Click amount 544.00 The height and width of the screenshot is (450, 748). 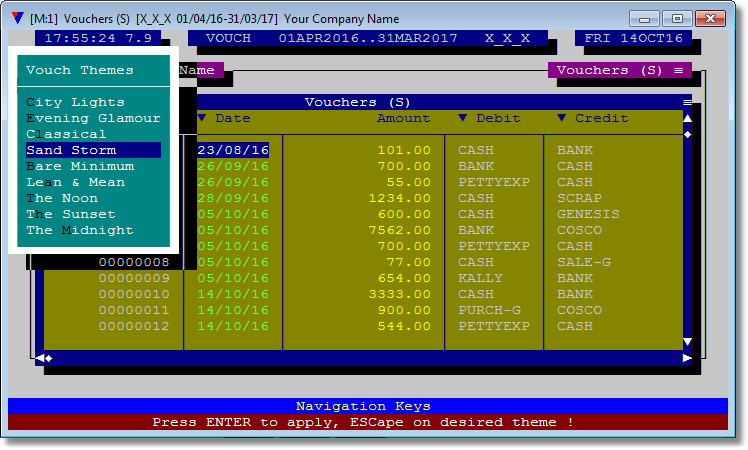[x=404, y=326]
